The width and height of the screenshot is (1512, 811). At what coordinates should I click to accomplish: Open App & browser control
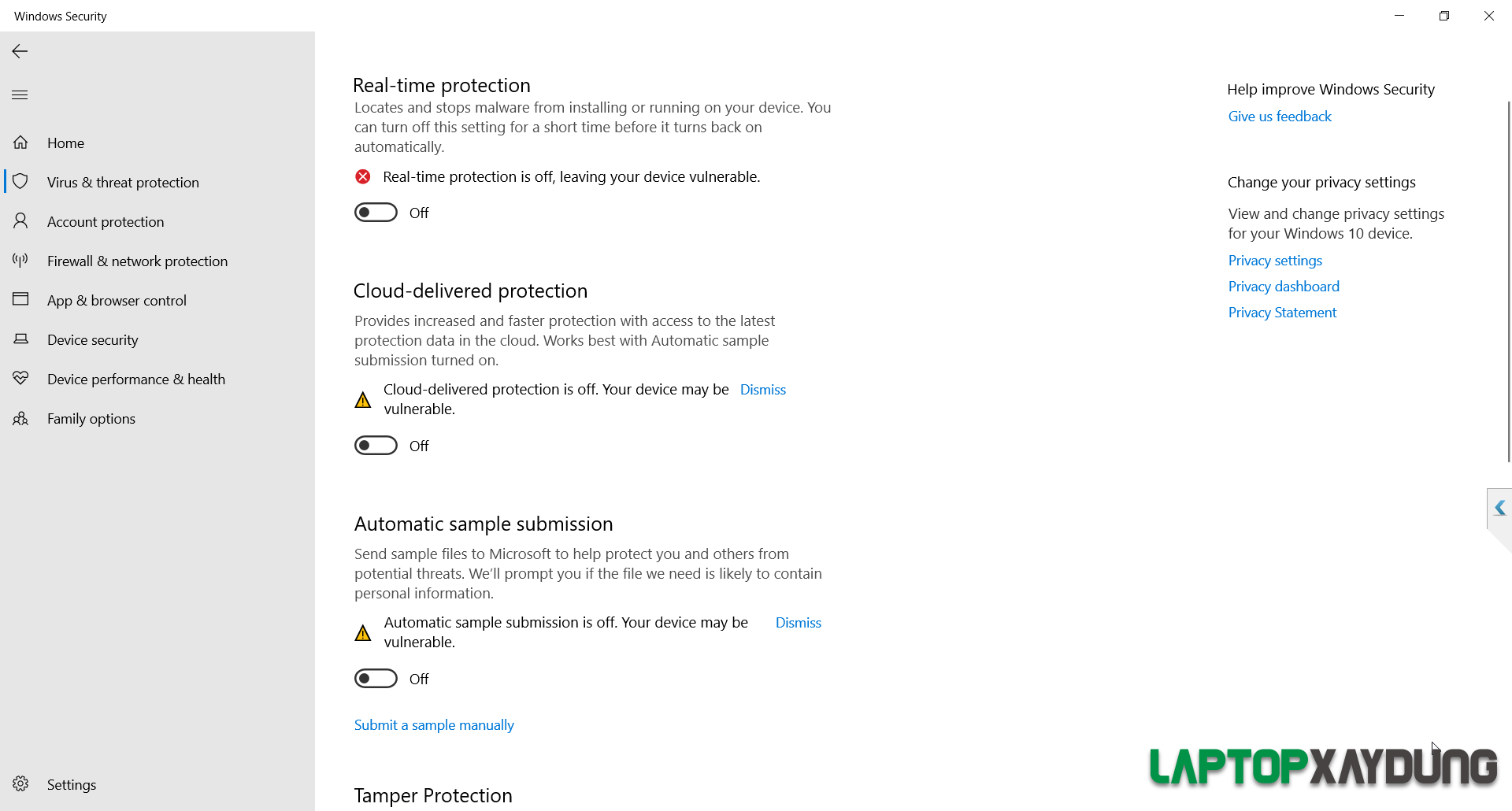point(117,300)
